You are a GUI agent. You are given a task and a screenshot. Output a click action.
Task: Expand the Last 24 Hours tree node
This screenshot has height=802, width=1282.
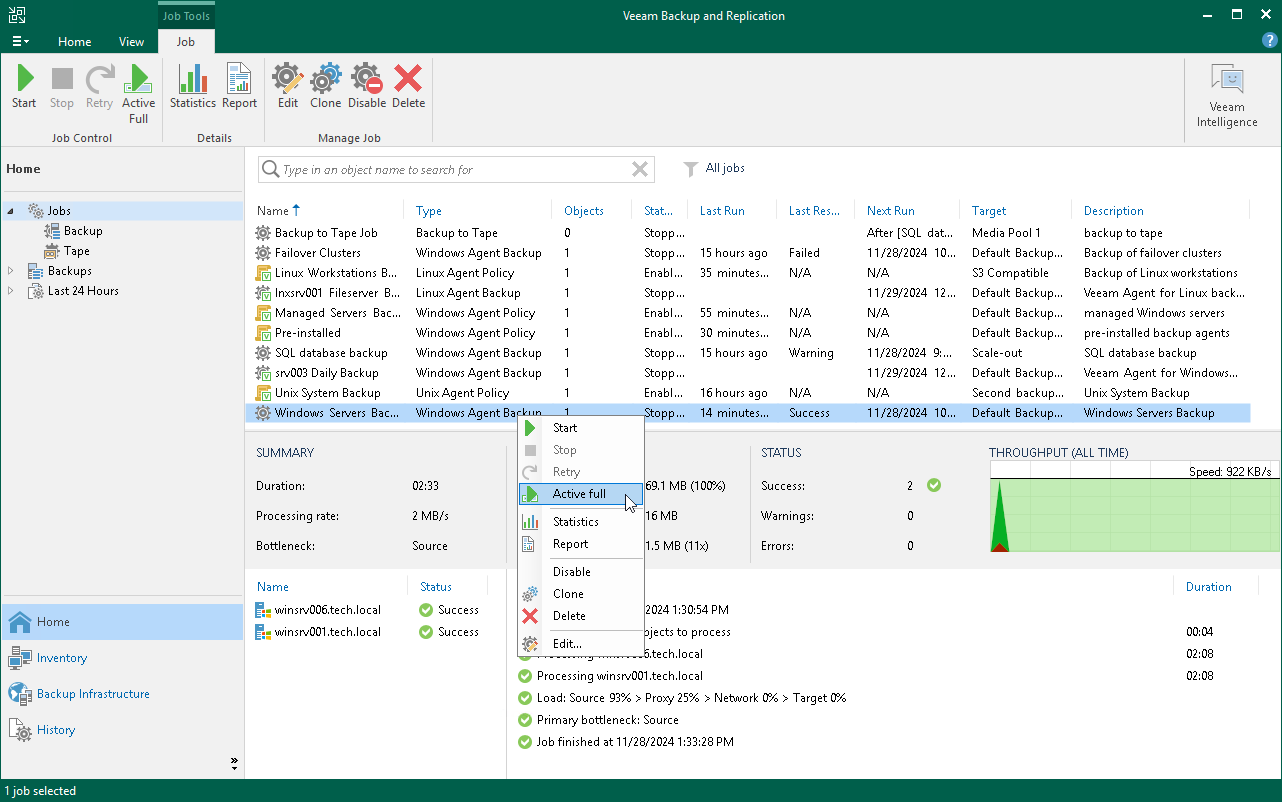[x=11, y=291]
